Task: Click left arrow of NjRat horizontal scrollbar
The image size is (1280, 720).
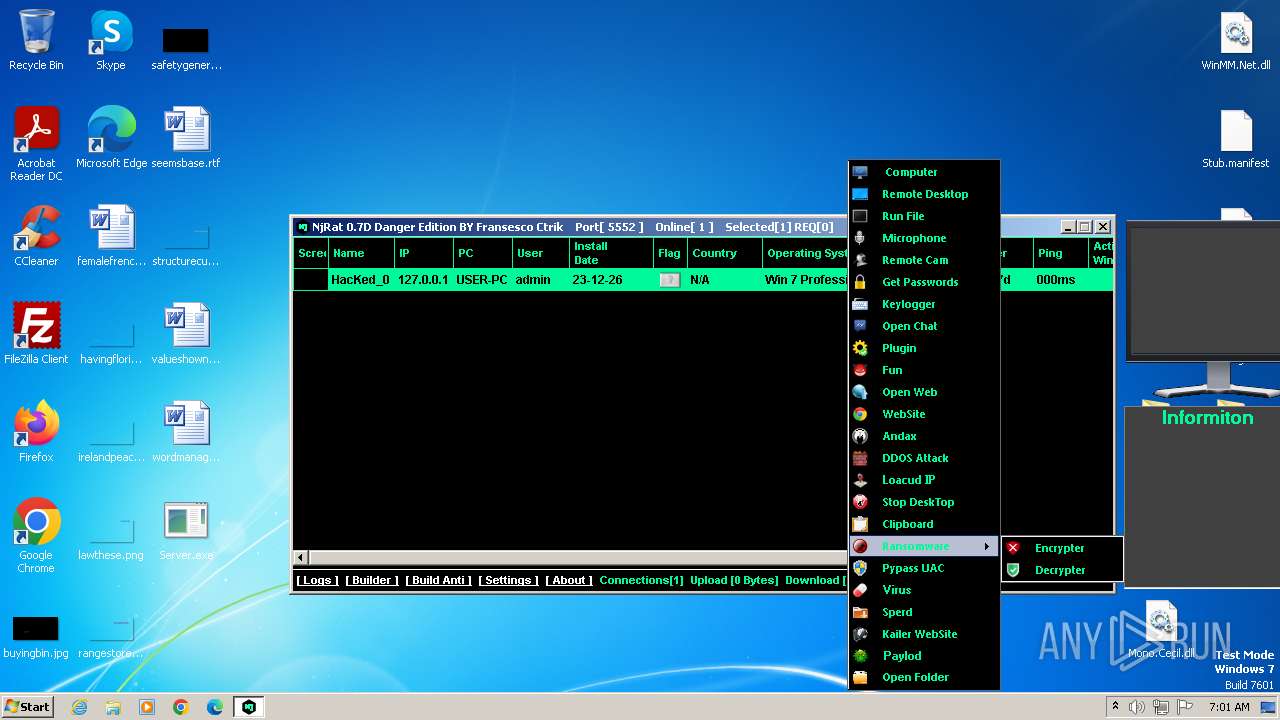Action: pyautogui.click(x=300, y=557)
